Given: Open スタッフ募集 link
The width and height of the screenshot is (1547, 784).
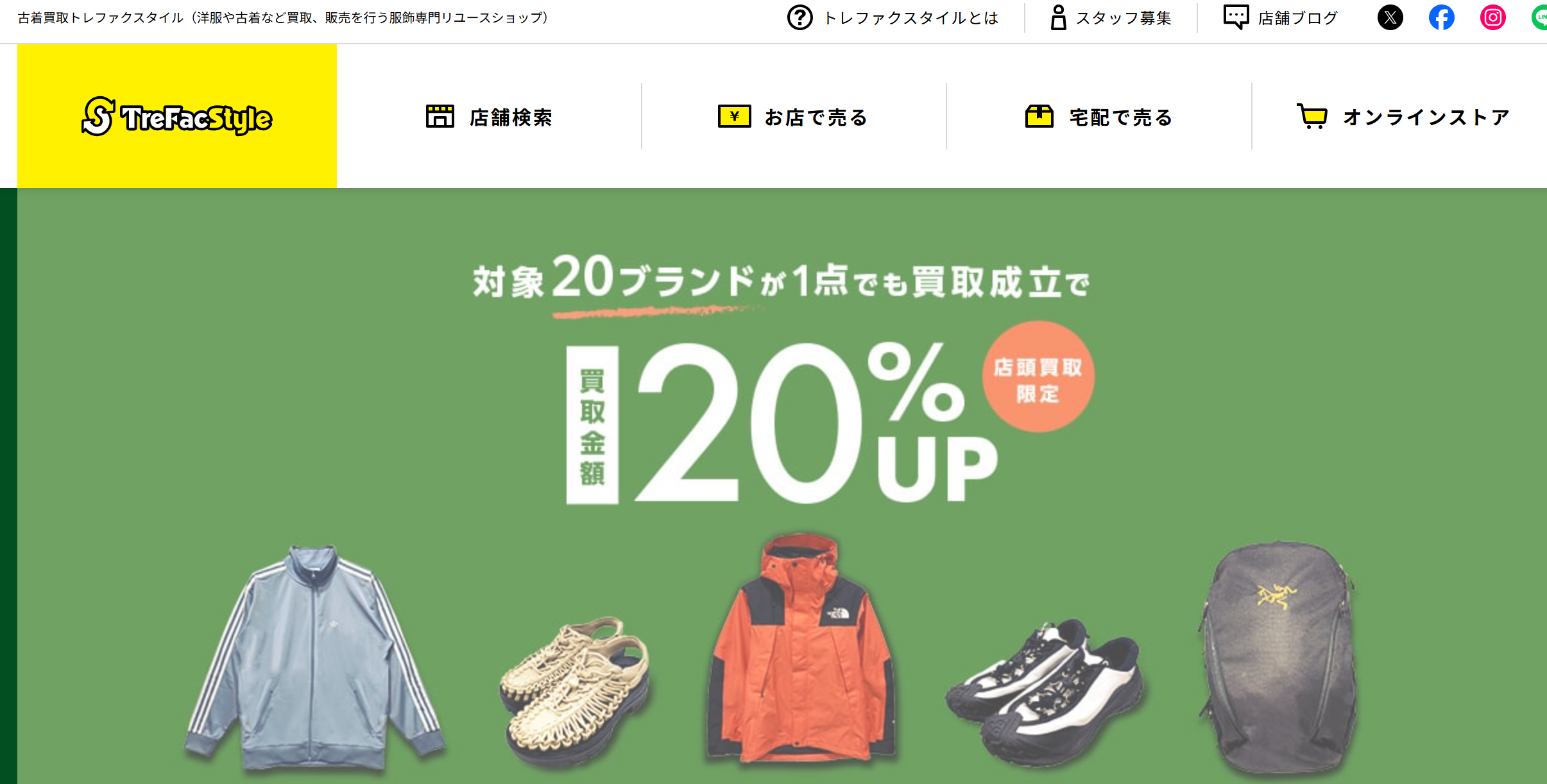Looking at the screenshot, I should [1124, 18].
